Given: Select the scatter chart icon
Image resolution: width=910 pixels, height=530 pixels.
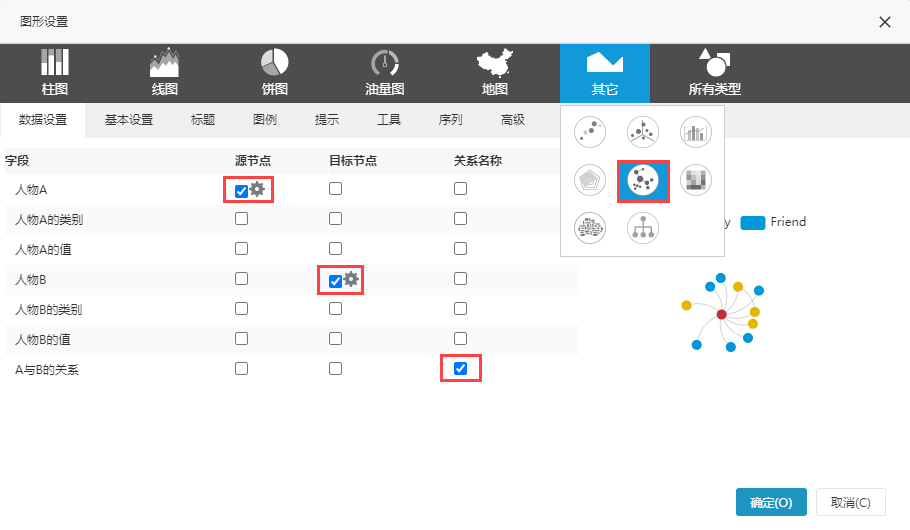Looking at the screenshot, I should click(590, 132).
